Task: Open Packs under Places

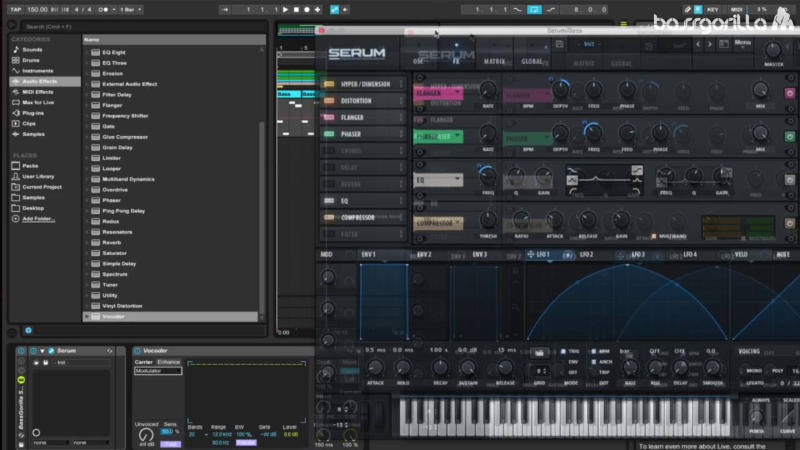Action: [30, 166]
